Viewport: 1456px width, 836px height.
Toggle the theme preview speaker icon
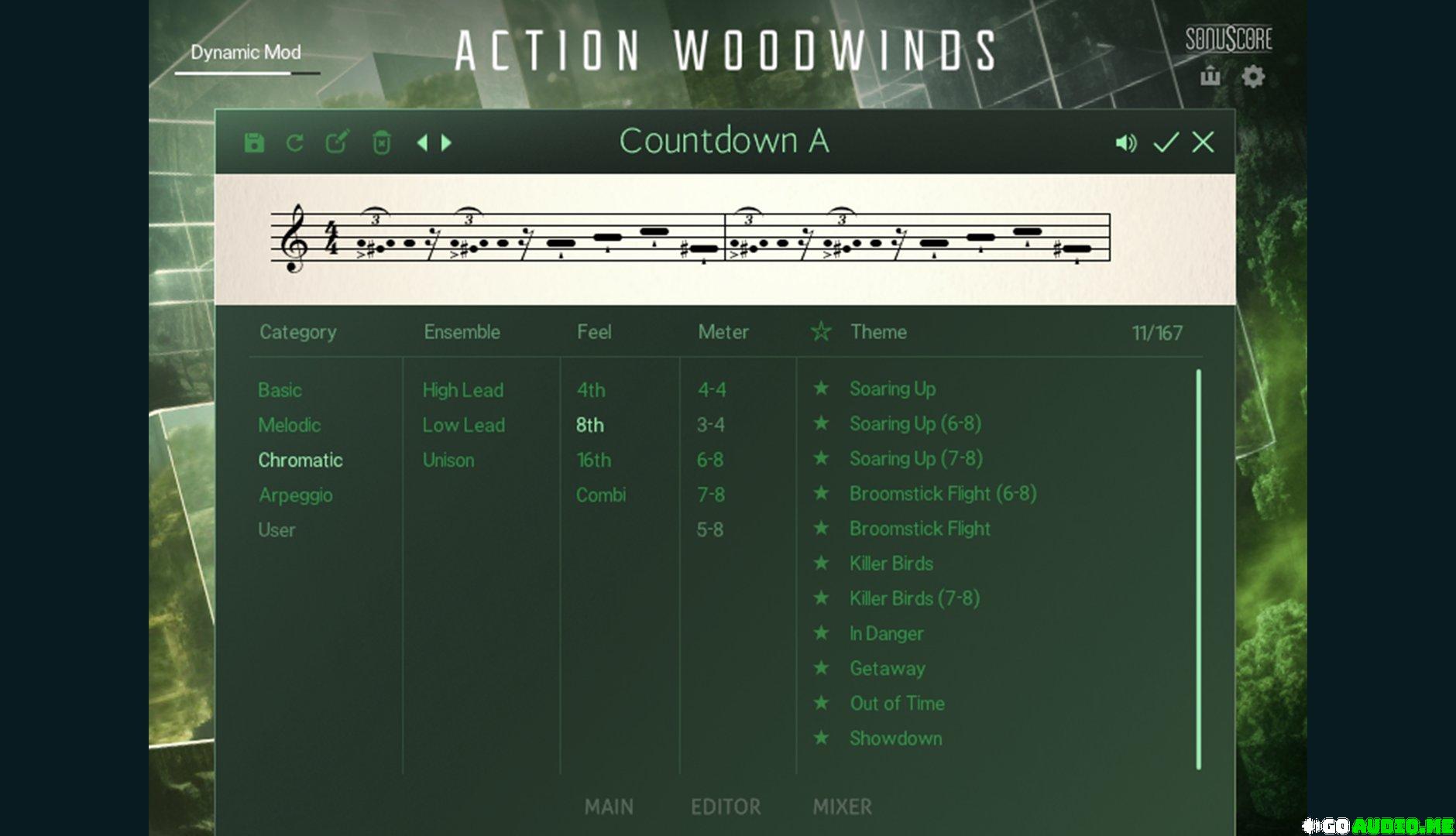pos(1126,142)
